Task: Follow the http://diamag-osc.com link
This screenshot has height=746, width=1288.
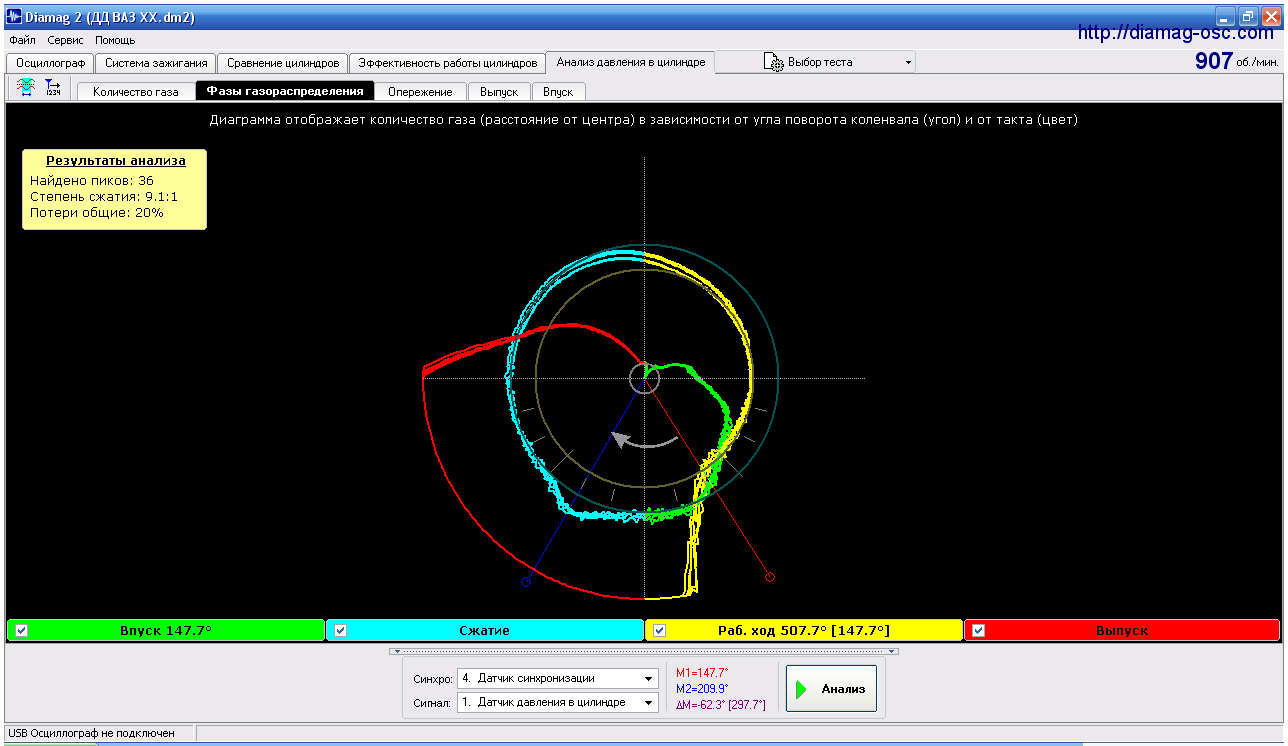Action: pos(1175,33)
